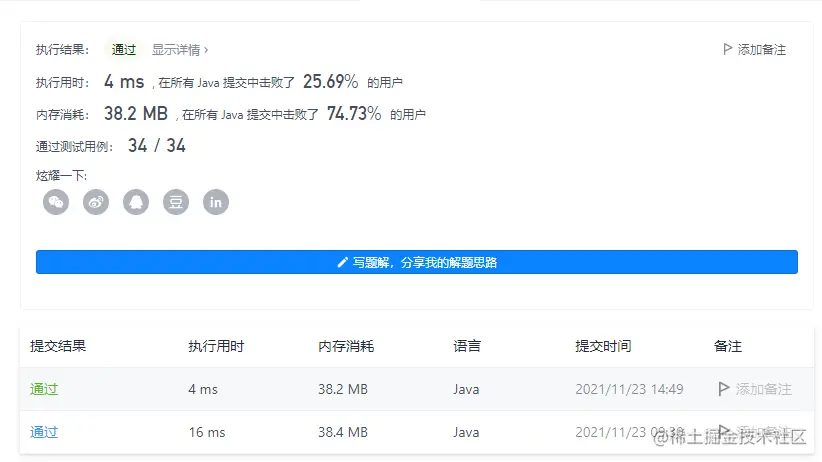822x462 pixels.
Task: Click the 34 / 34 test cases value
Action: click(157, 145)
